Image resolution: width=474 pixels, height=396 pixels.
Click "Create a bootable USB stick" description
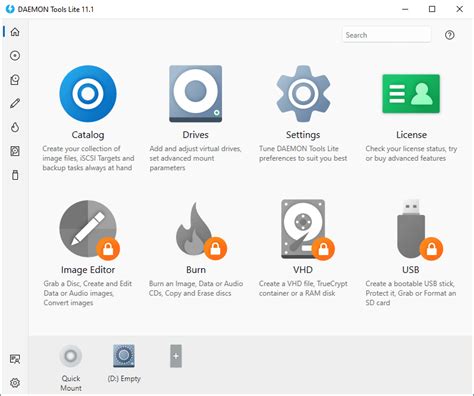point(411,293)
